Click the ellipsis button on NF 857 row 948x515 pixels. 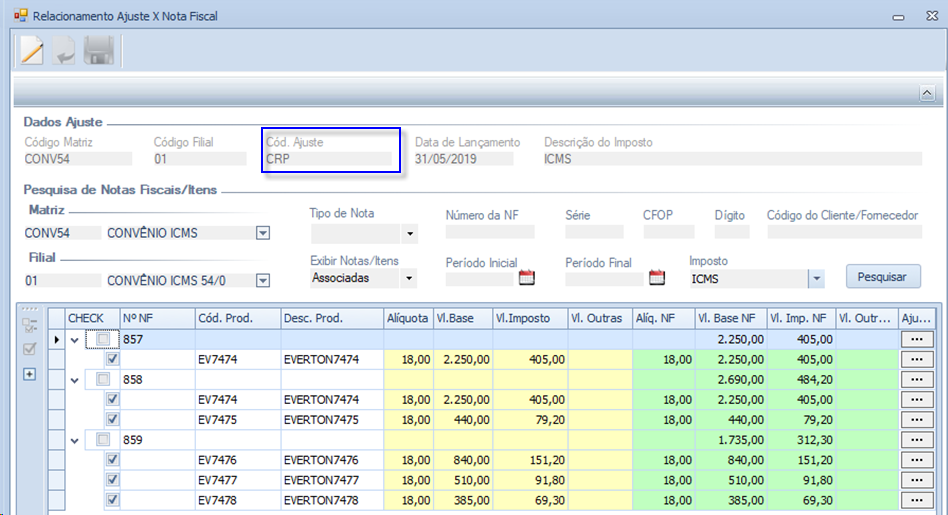pos(917,340)
